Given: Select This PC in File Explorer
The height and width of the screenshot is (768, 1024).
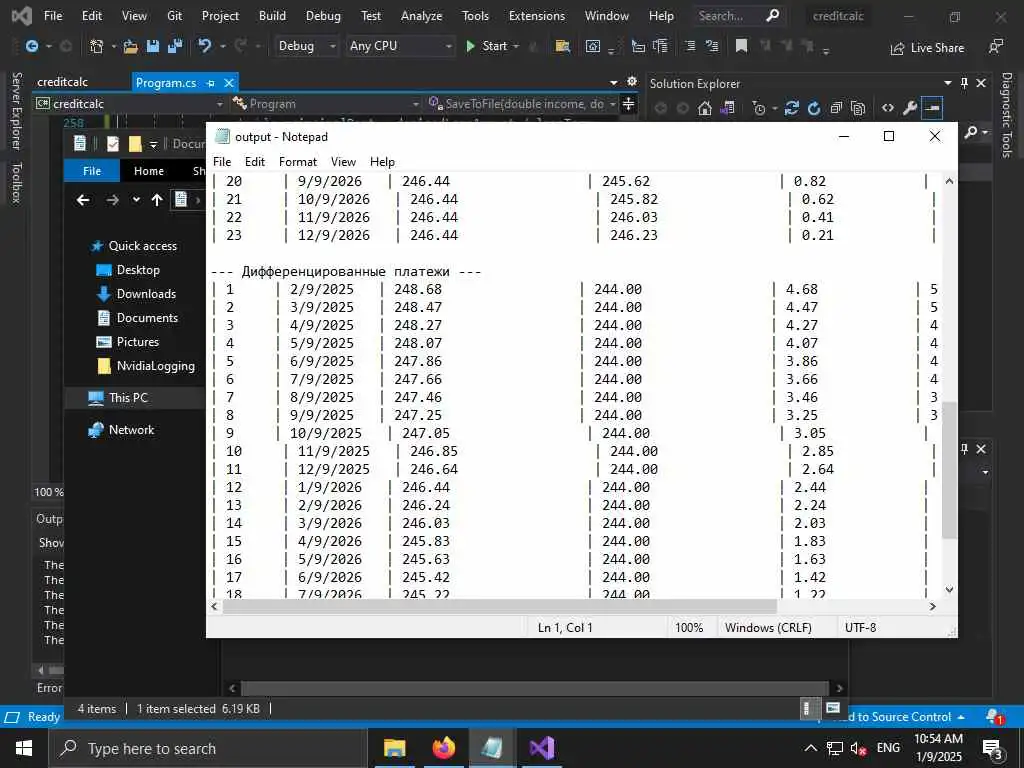Looking at the screenshot, I should click(x=128, y=398).
